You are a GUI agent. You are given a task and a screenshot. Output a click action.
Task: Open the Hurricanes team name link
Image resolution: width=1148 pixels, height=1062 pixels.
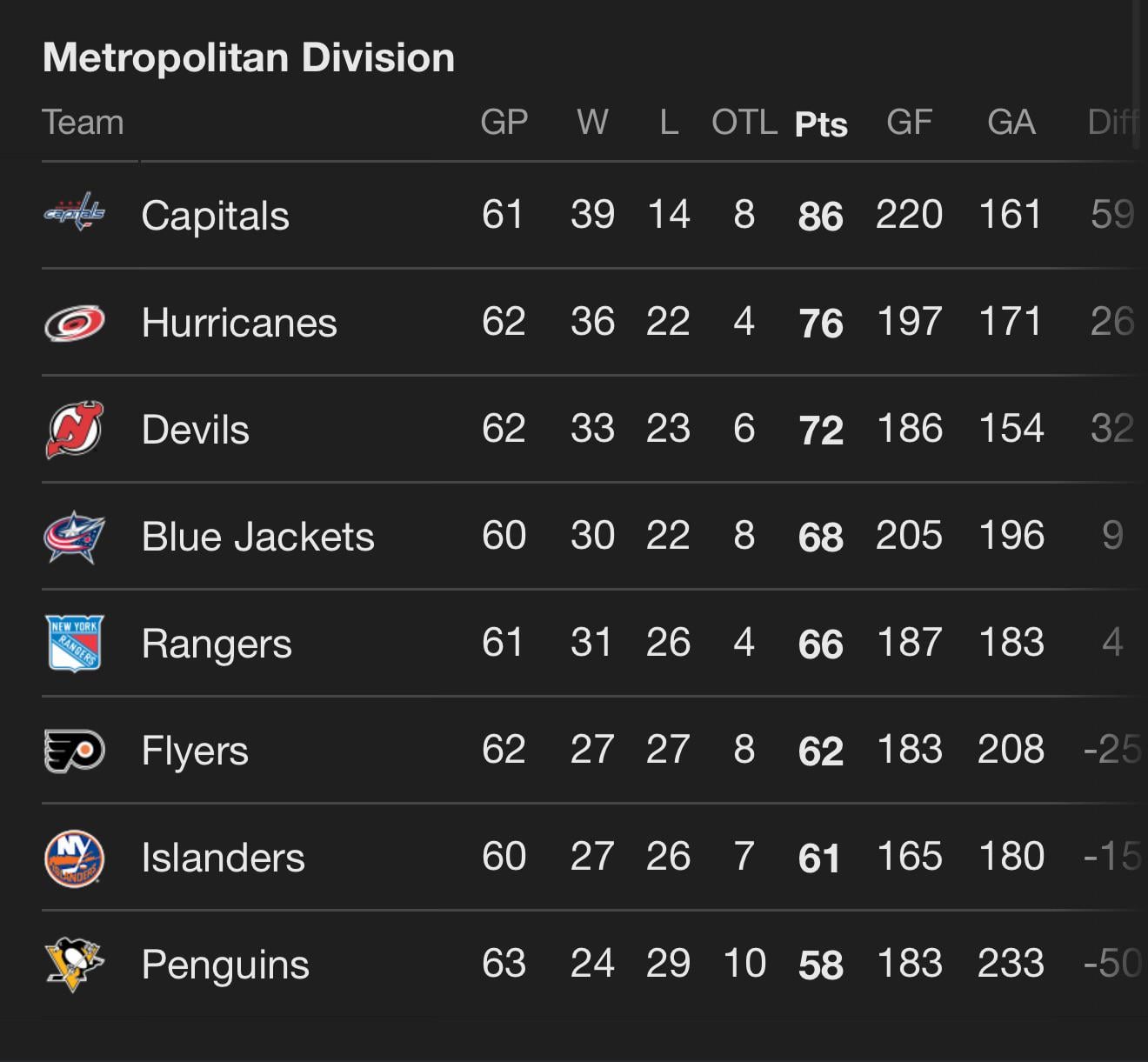pyautogui.click(x=239, y=323)
